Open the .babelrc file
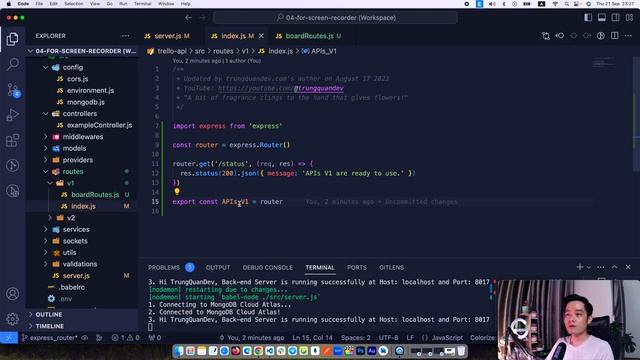This screenshot has width=640, height=360. tap(72, 287)
